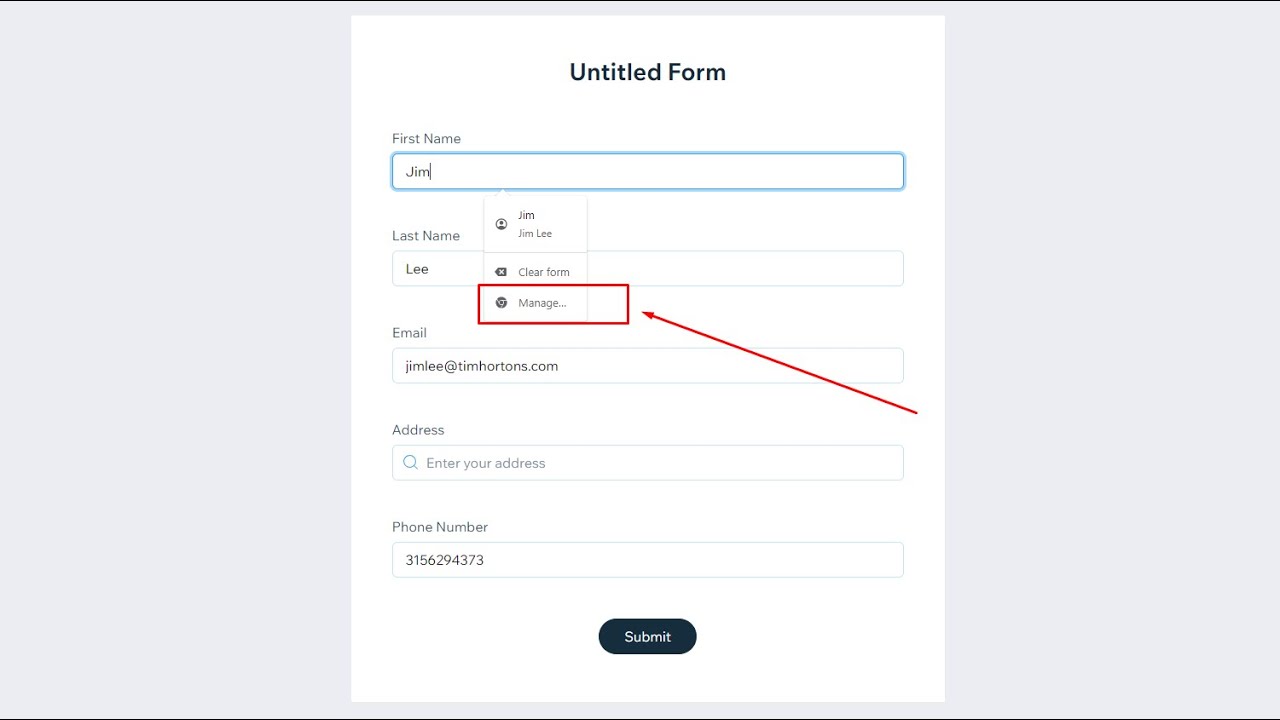The width and height of the screenshot is (1280, 720).
Task: Click the Chrome icon next to Manage
Action: coord(501,303)
